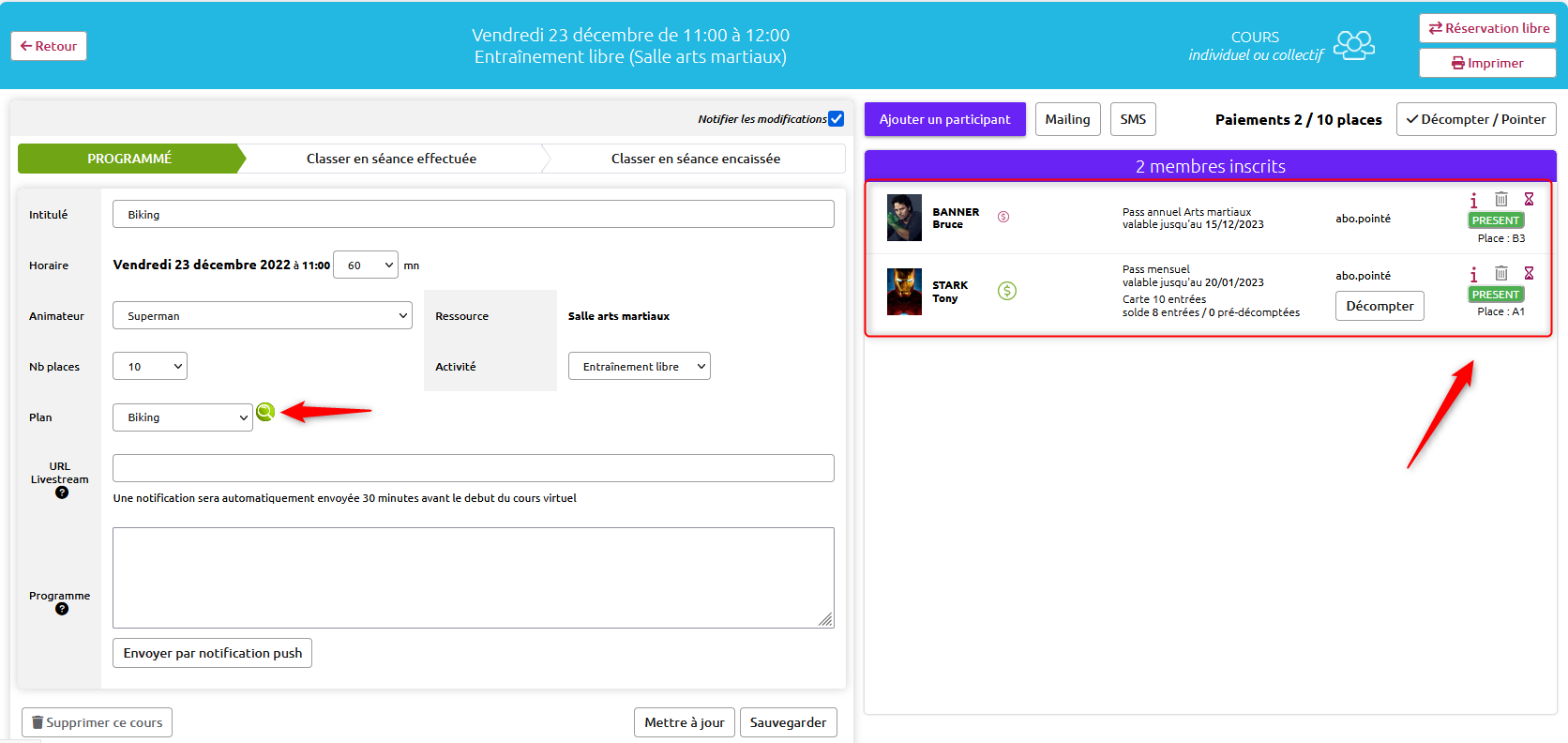Screen dimensions: 1568x743
Task: Delete Bruce Banner with trash icon
Action: 1501,199
